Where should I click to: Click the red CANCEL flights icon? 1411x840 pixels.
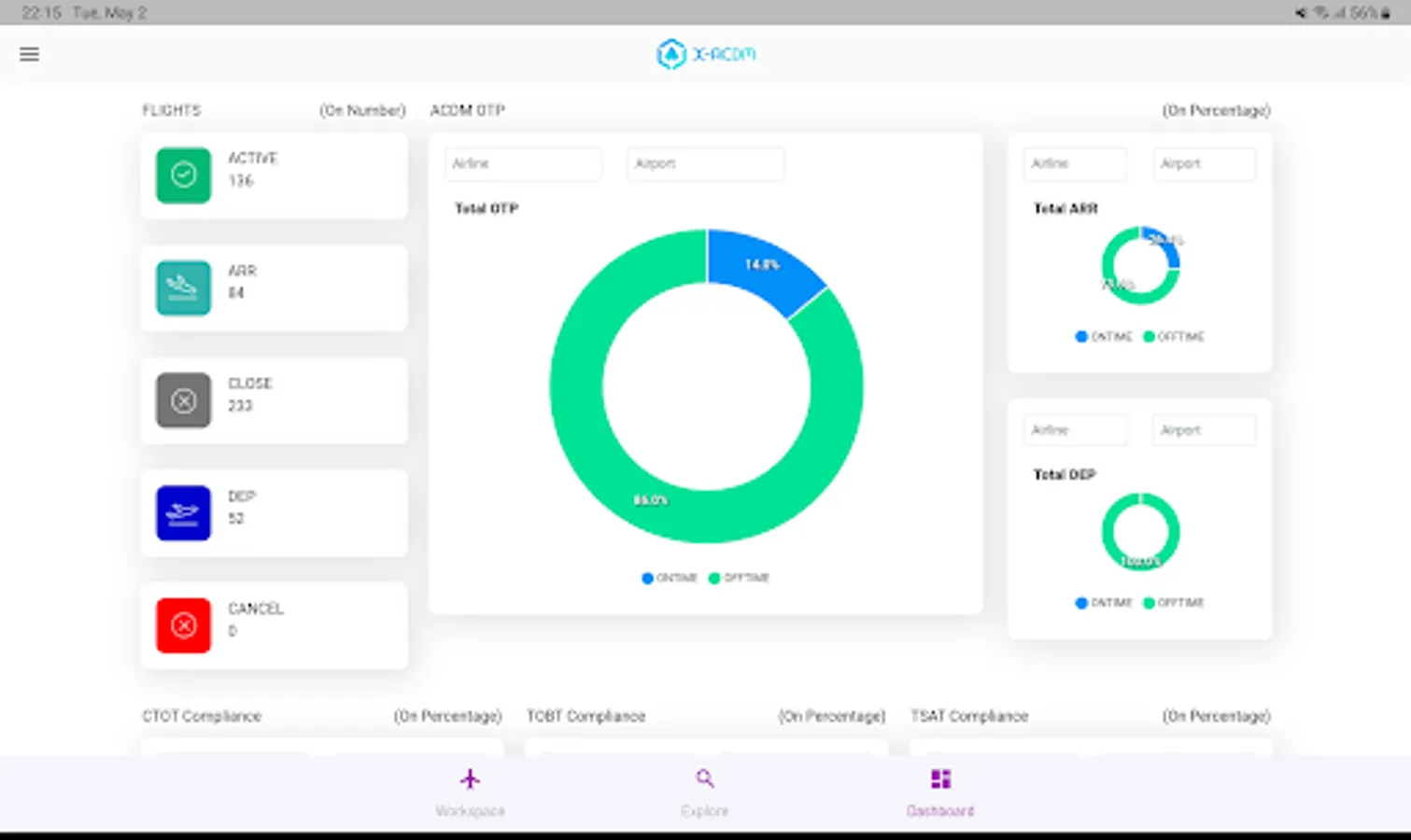183,625
